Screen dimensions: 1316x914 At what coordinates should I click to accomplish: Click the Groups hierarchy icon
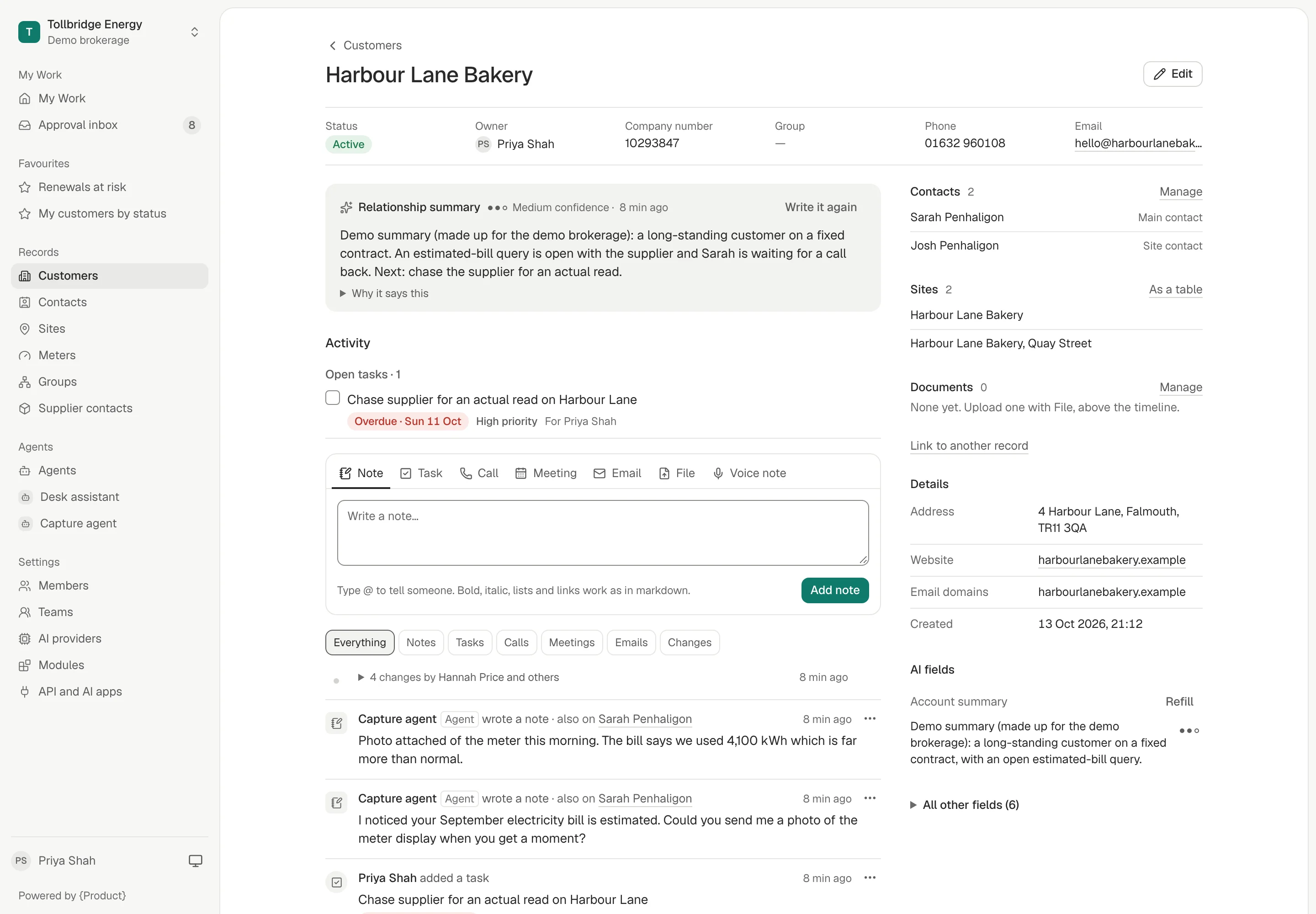(x=25, y=382)
